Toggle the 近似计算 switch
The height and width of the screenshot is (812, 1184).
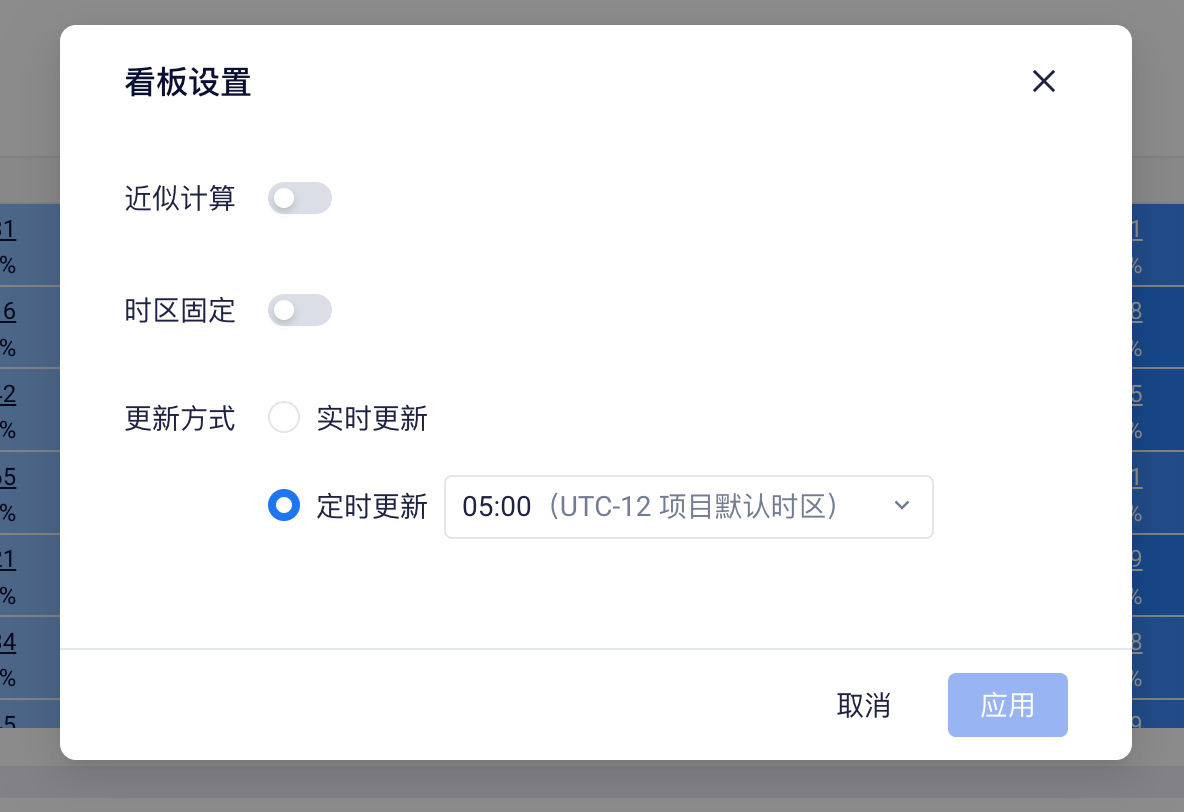[299, 199]
